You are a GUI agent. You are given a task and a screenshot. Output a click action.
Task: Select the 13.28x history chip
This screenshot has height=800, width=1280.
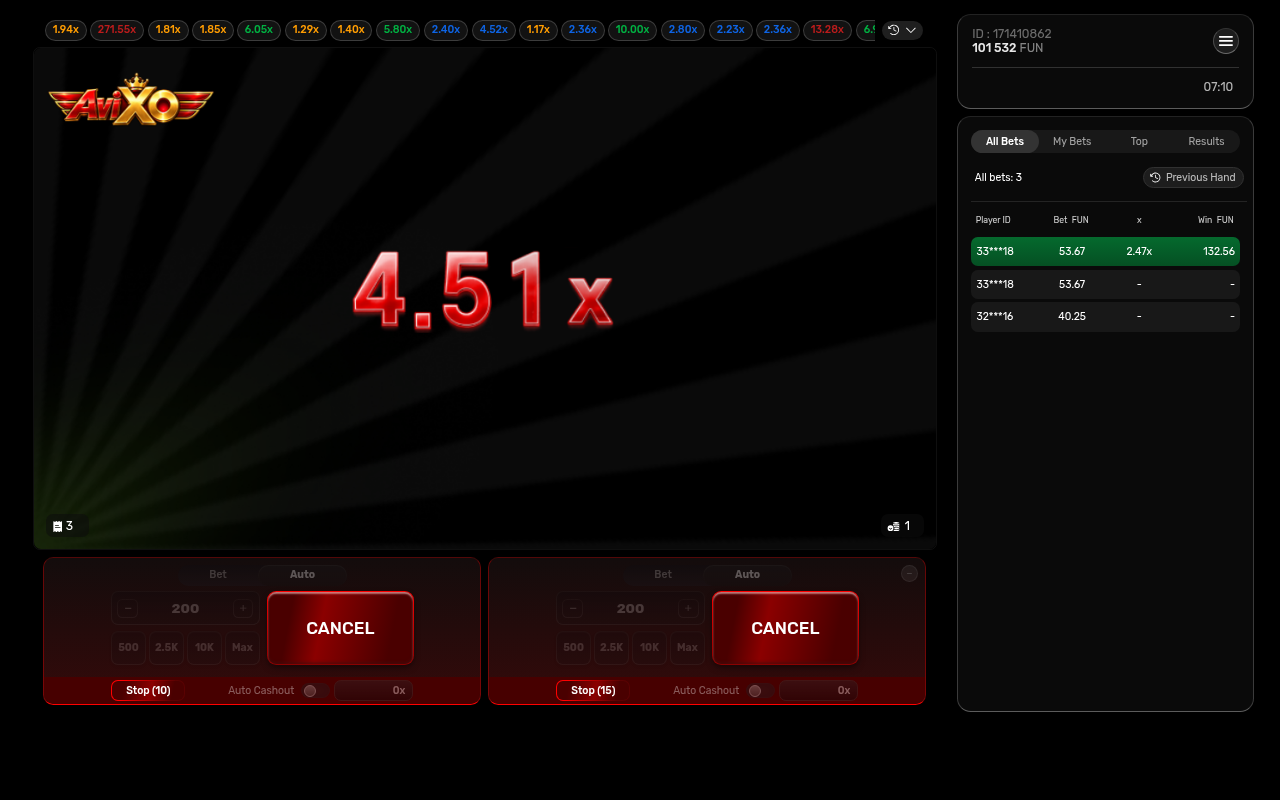pos(828,30)
